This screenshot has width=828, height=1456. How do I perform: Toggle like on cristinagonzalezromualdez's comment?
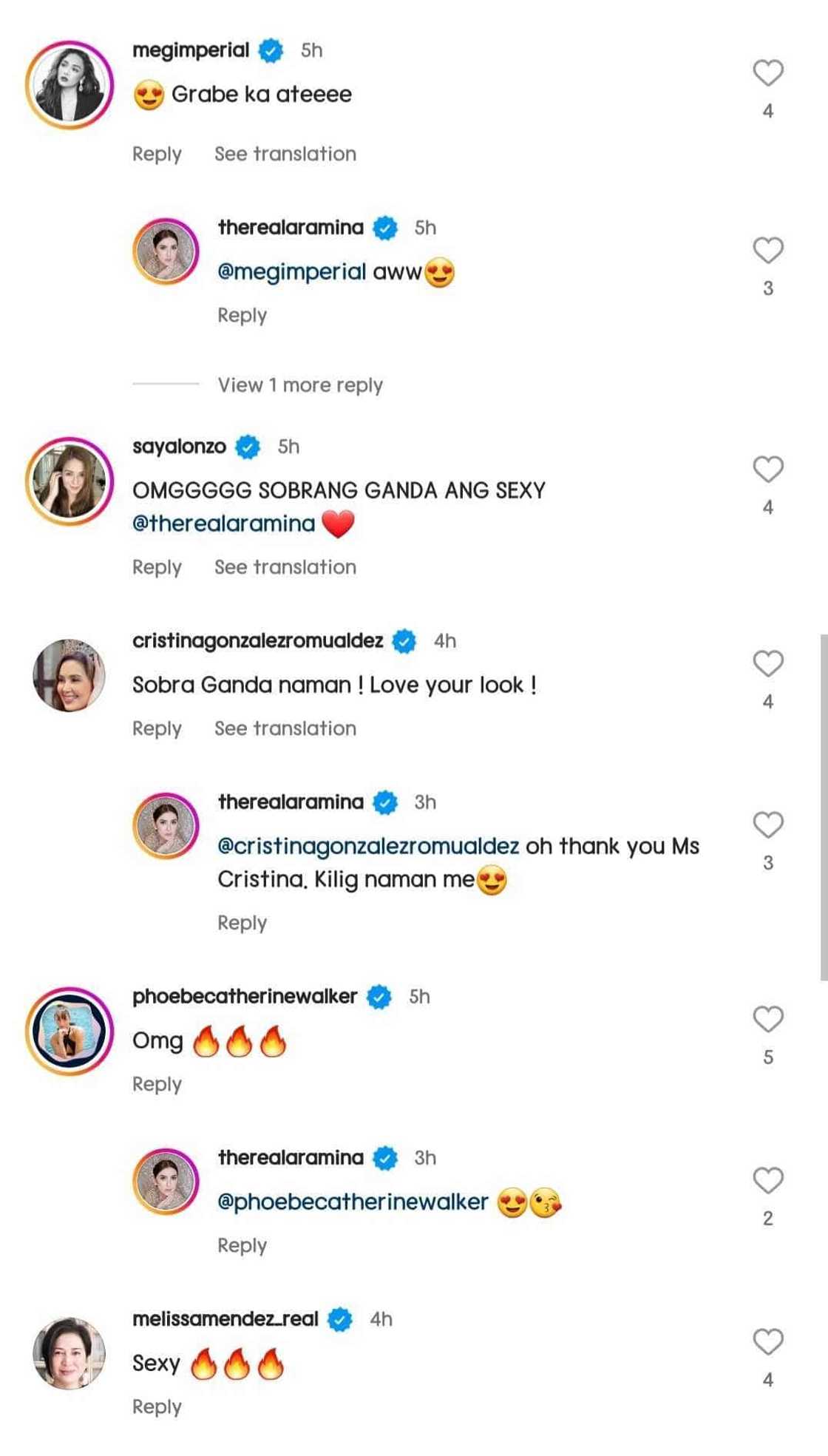tap(767, 663)
